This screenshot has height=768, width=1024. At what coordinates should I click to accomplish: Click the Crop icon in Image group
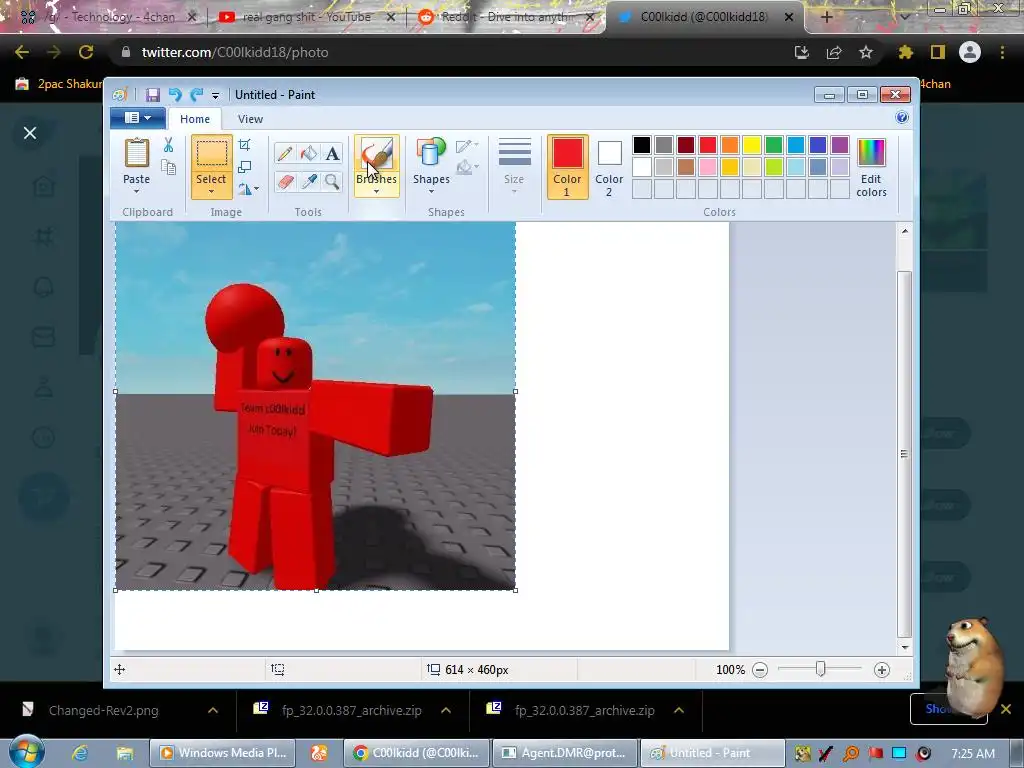click(244, 145)
